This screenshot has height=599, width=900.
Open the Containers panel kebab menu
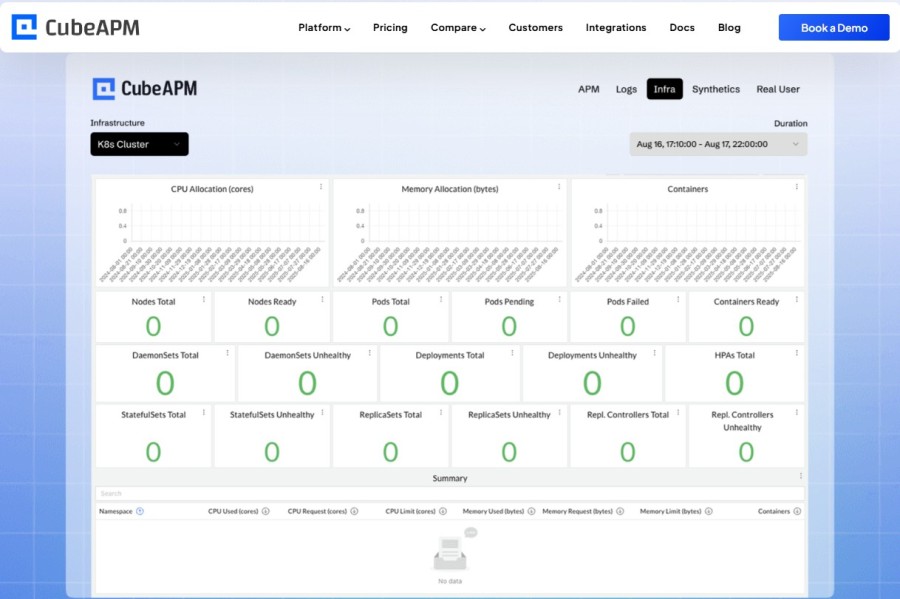tap(797, 186)
